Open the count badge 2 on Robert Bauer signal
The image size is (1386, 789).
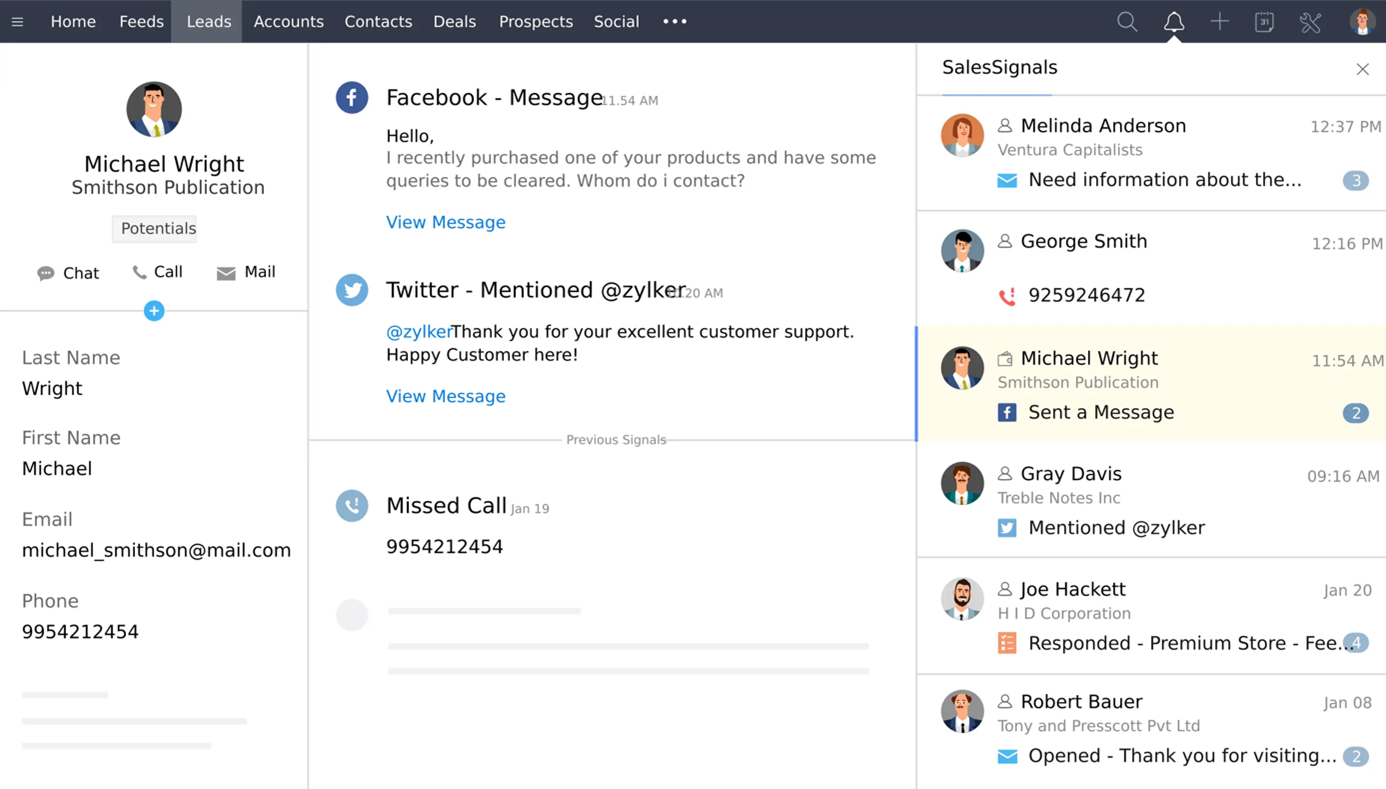(1356, 756)
